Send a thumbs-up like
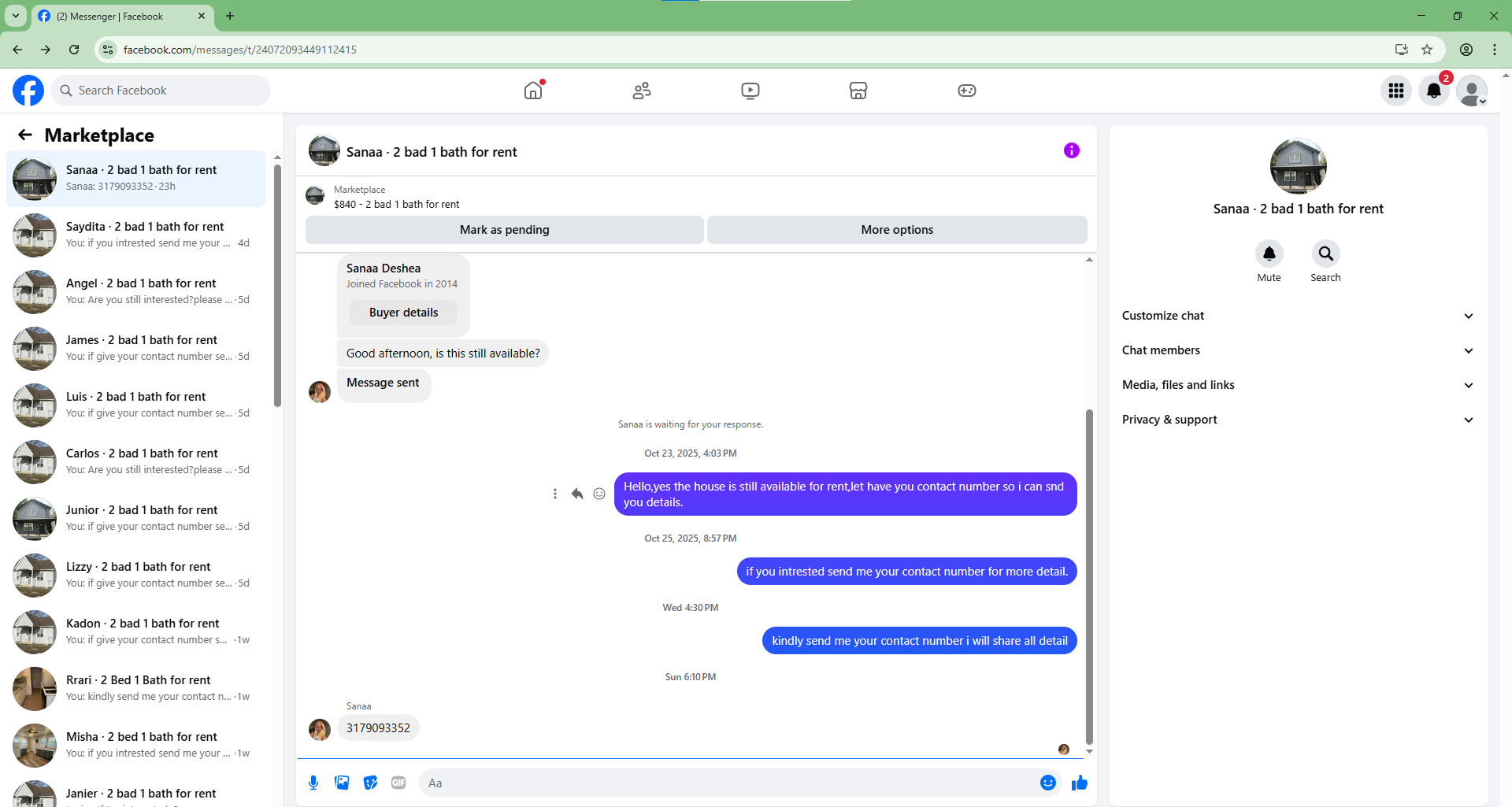 (1080, 783)
